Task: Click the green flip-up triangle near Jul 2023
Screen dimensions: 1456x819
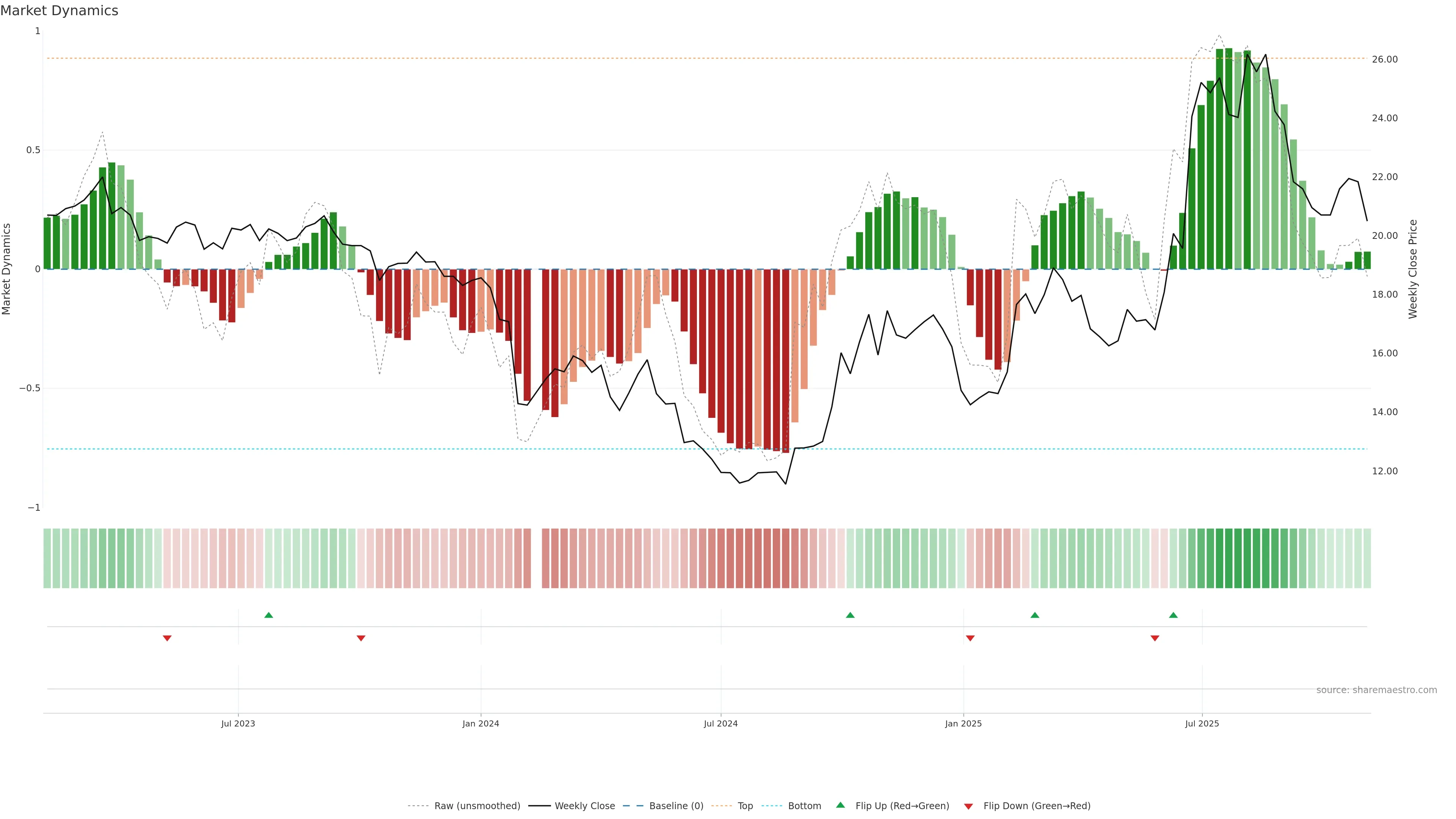Action: click(x=268, y=615)
